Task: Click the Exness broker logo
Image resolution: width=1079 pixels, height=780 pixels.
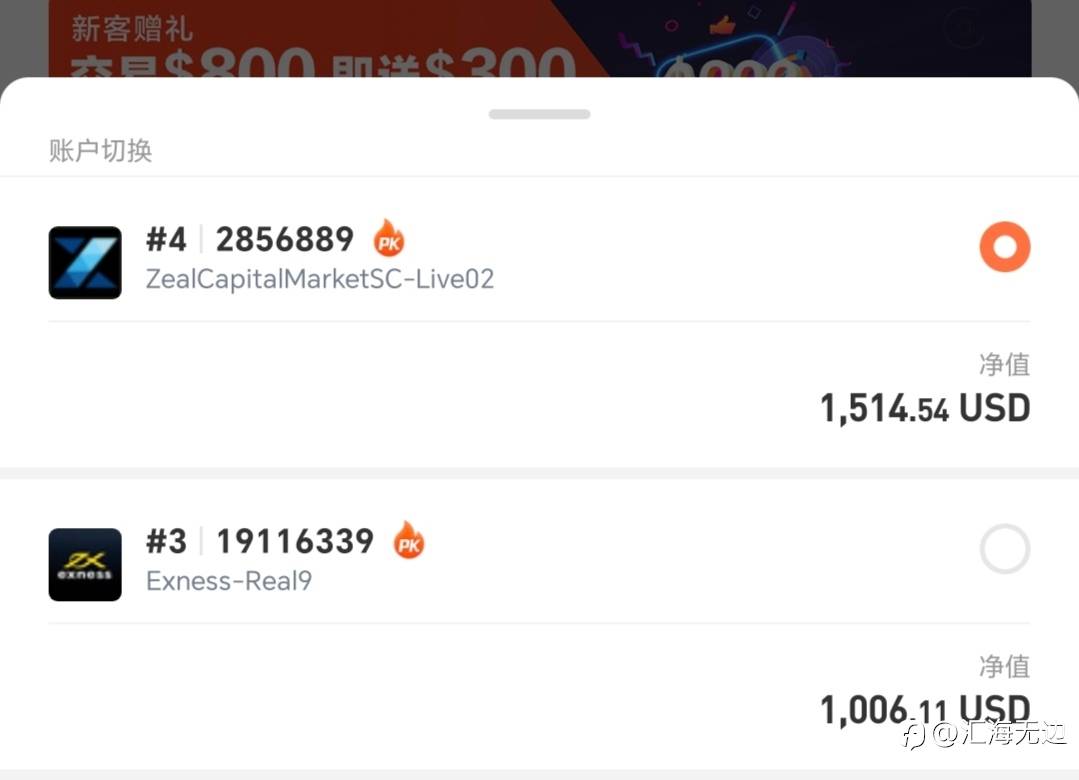Action: click(x=85, y=564)
